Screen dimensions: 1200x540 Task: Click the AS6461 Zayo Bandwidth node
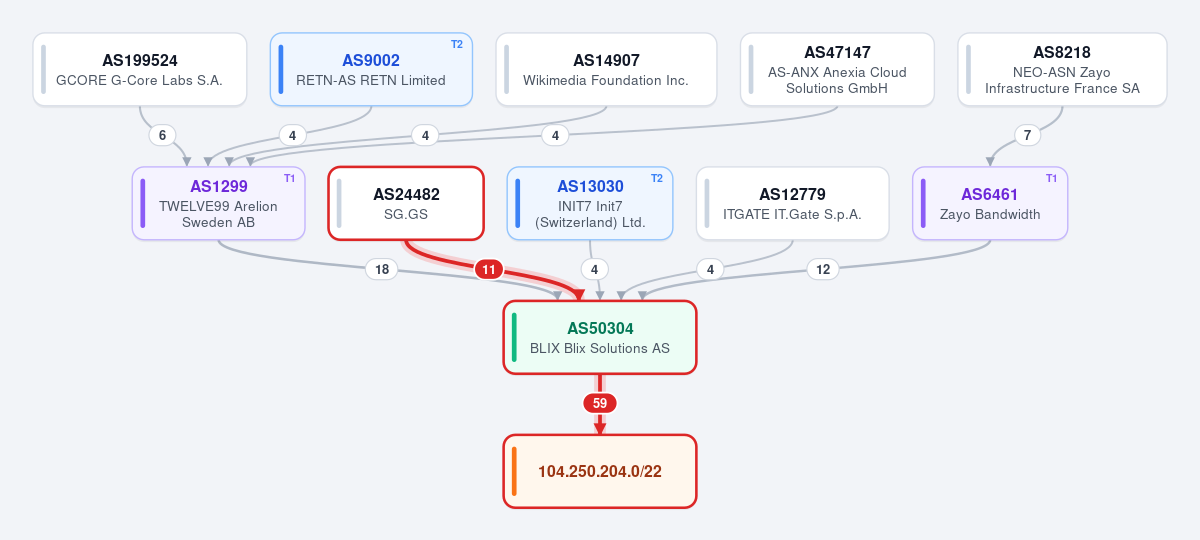click(990, 203)
